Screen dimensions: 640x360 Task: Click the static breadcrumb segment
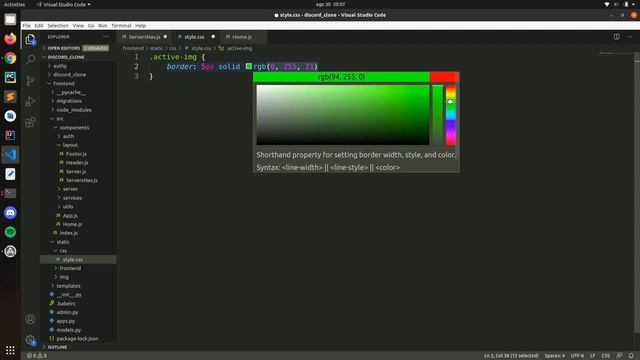(x=156, y=48)
